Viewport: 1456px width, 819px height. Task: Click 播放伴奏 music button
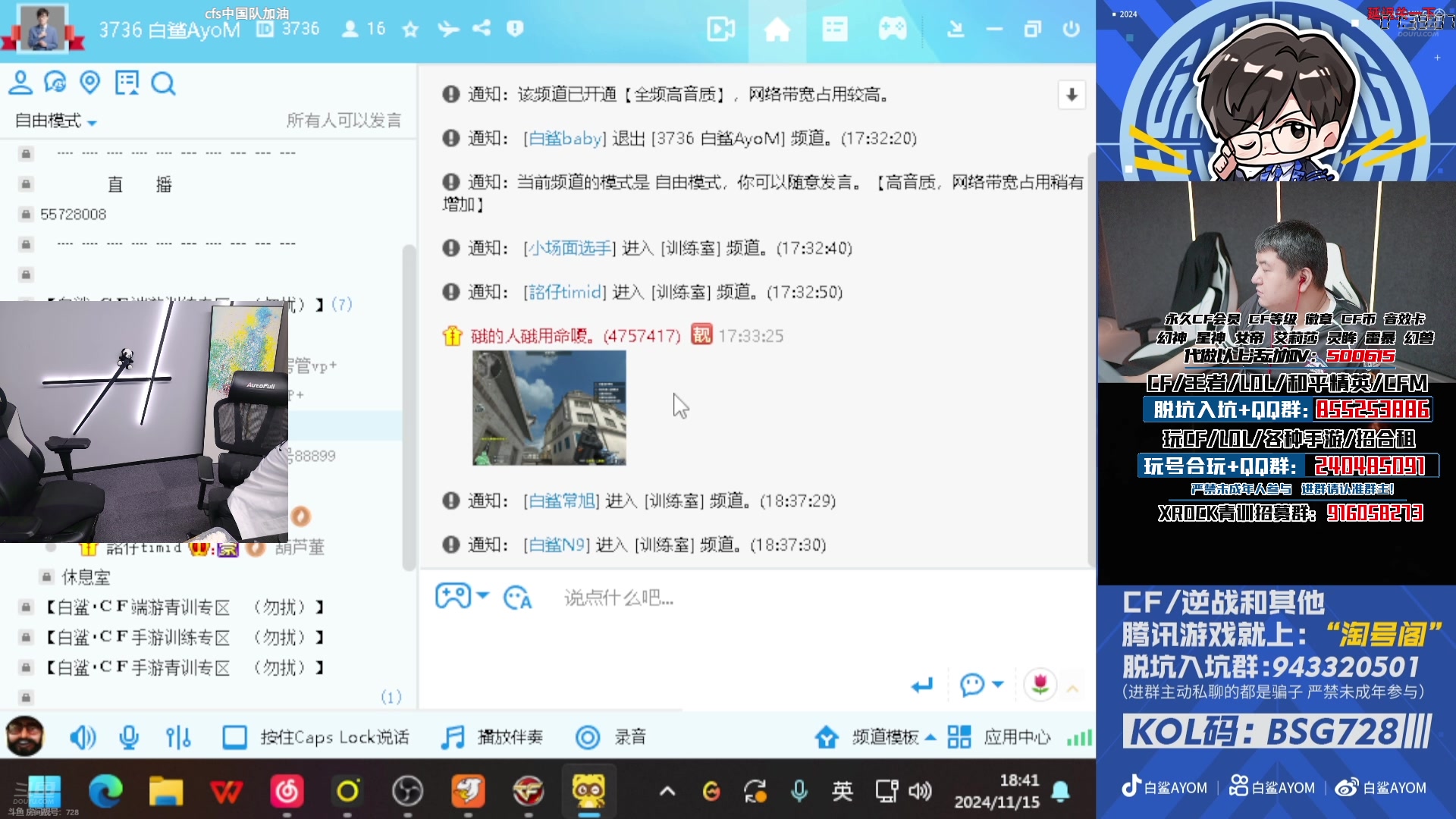click(492, 737)
